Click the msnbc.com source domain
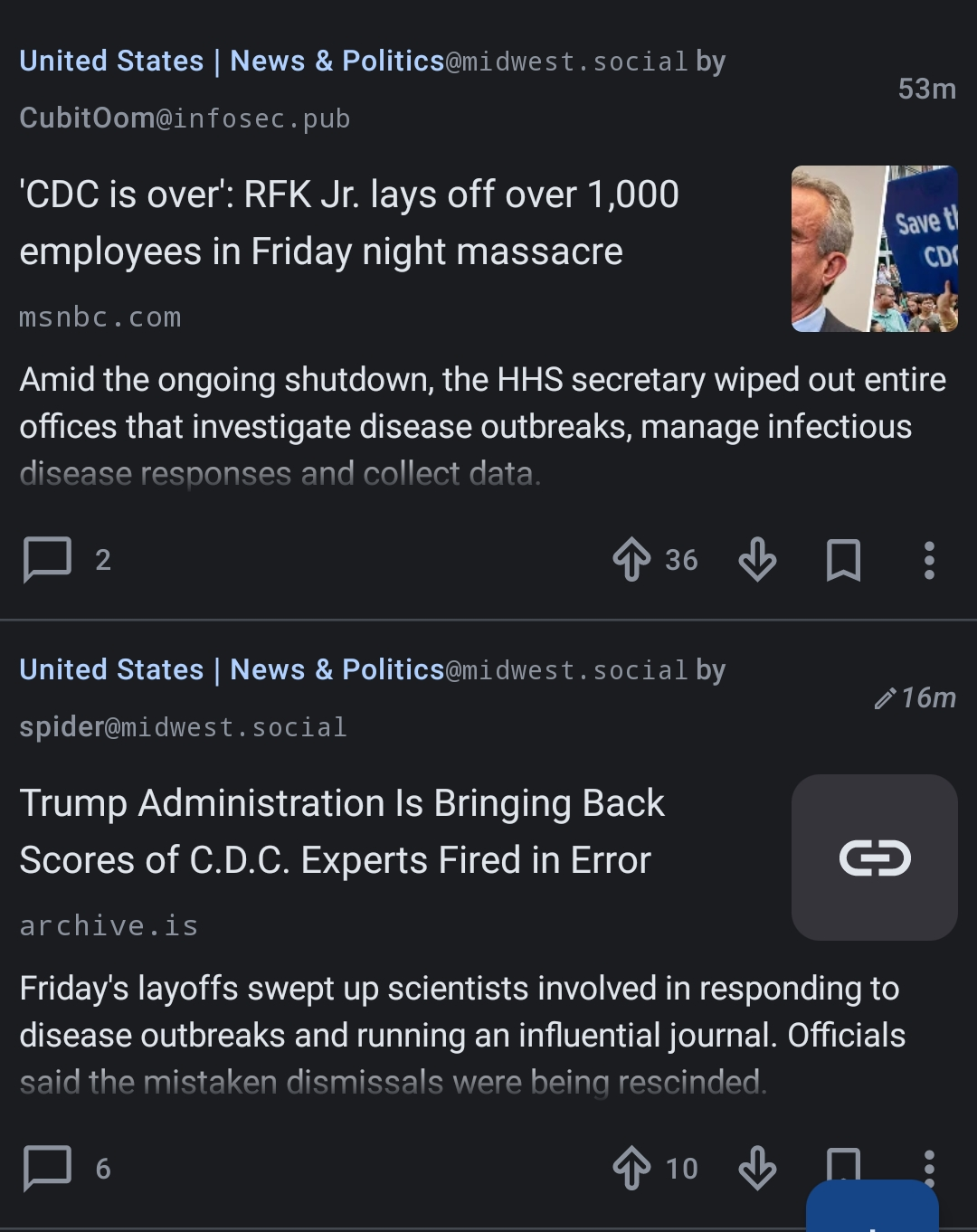977x1232 pixels. [100, 317]
